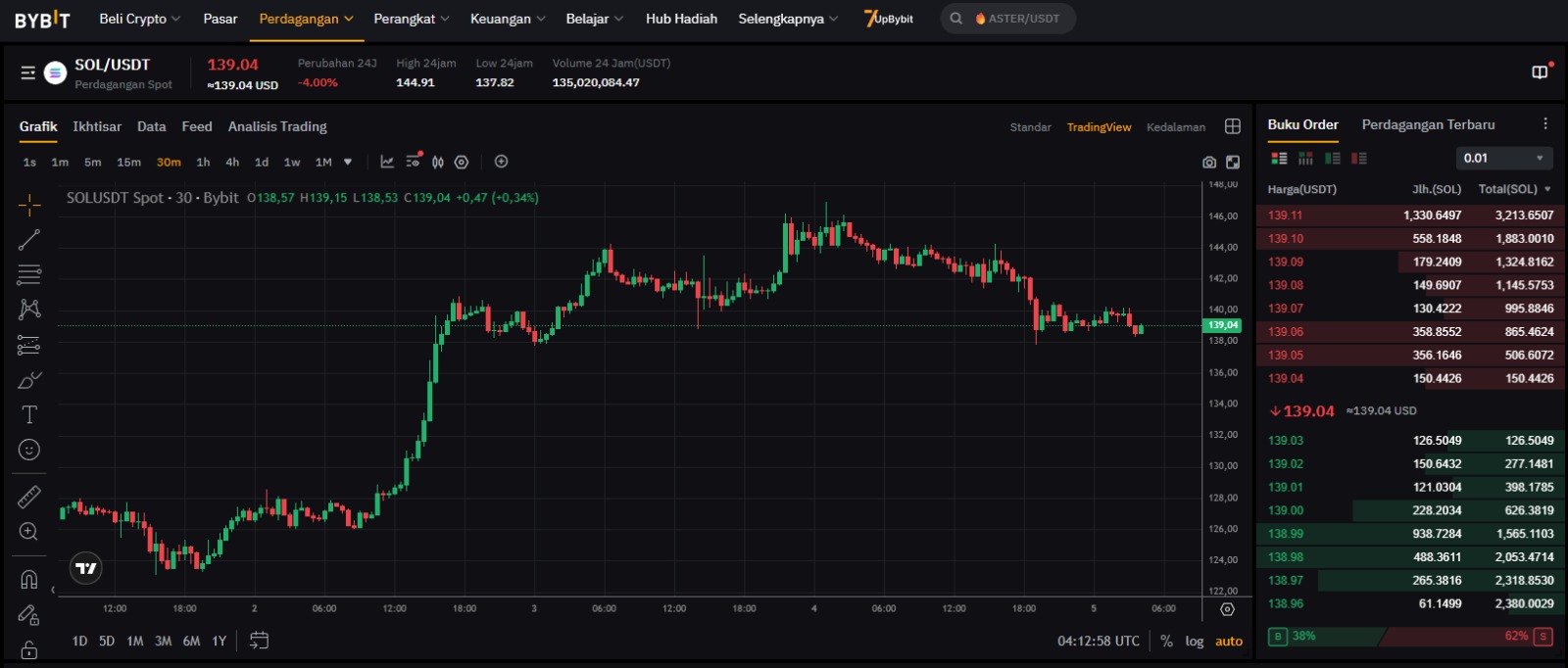Open chart settings gear near price axis
Screen dimensions: 1568x668
[x=1227, y=609]
